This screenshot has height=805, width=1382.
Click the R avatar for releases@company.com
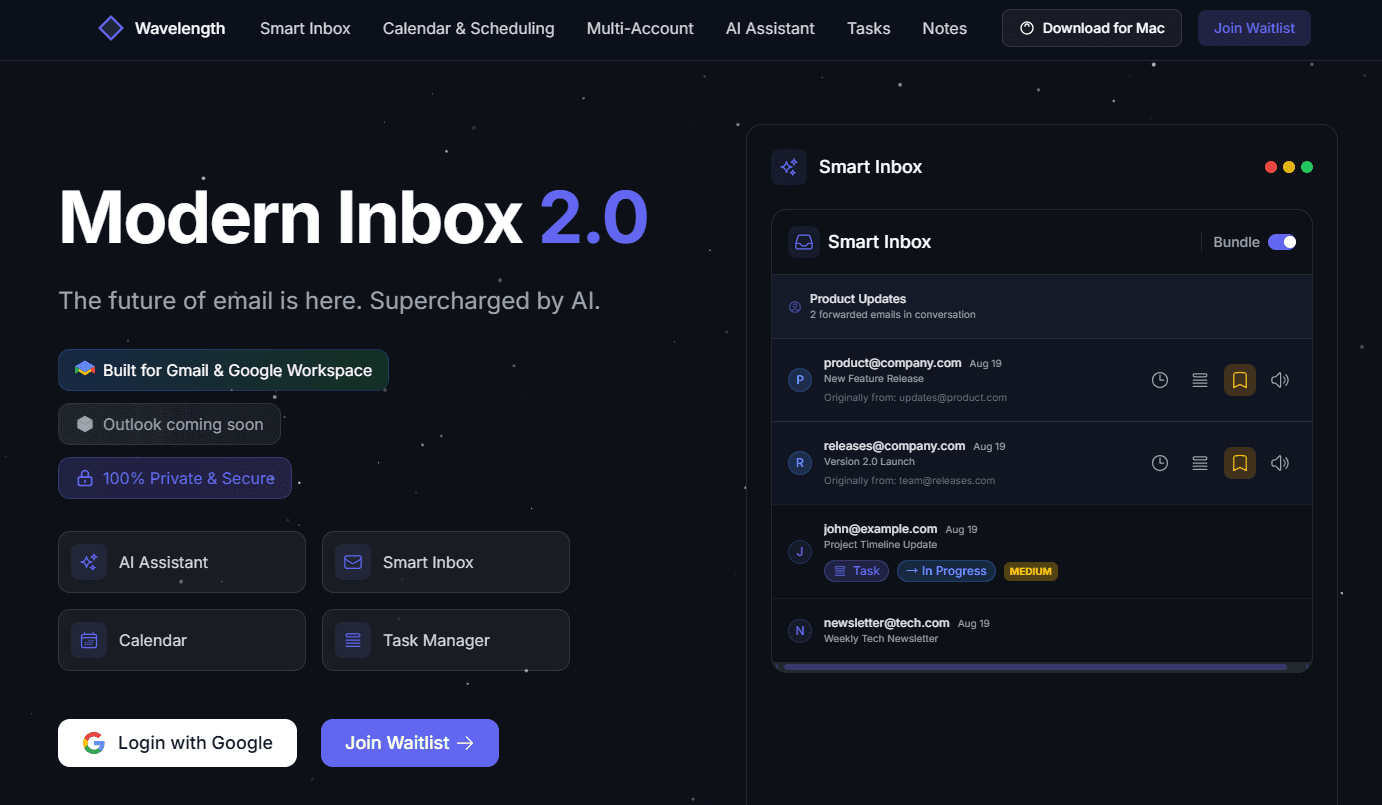pyautogui.click(x=799, y=463)
